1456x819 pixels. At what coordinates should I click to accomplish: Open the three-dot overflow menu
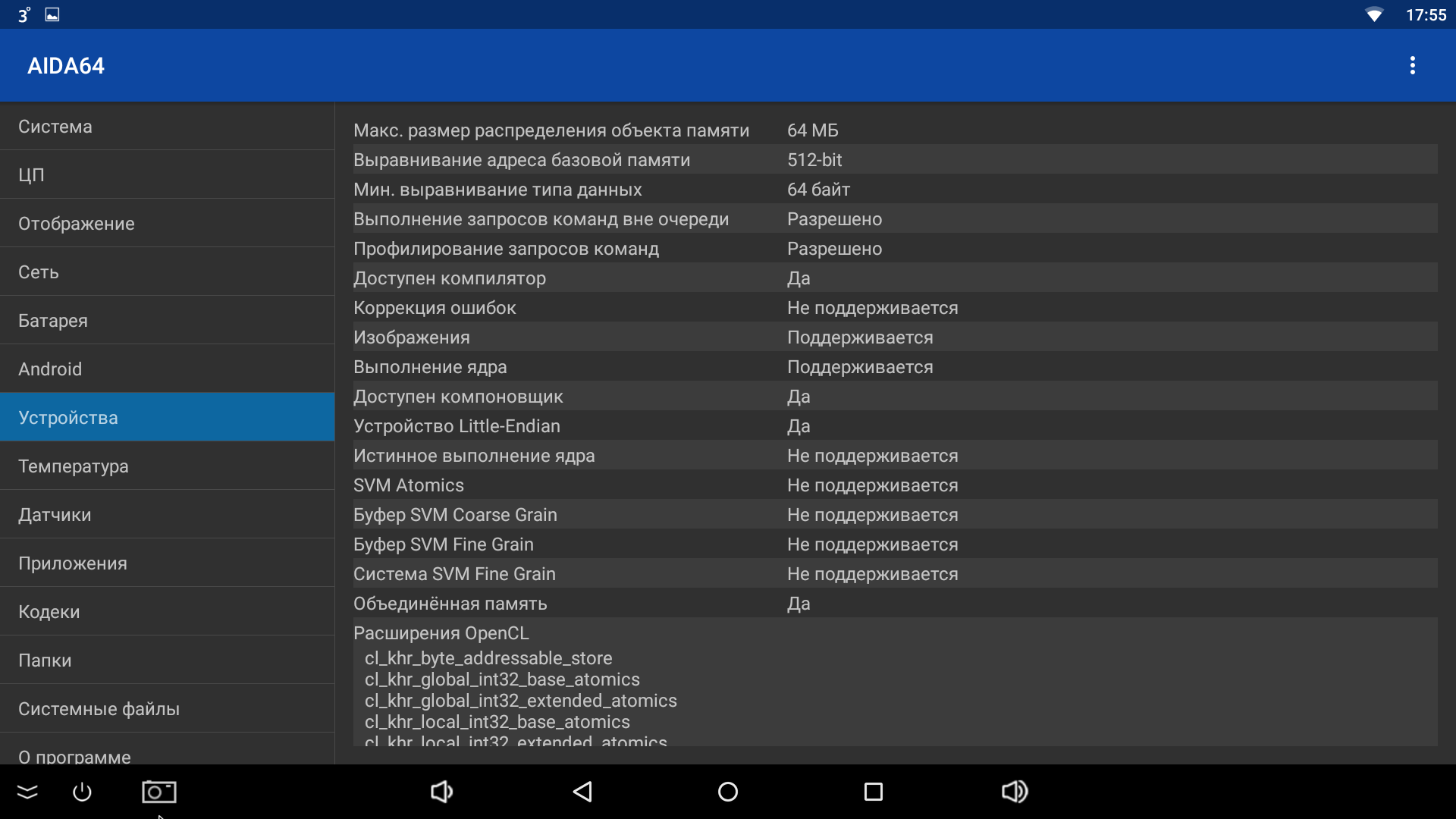(x=1412, y=65)
